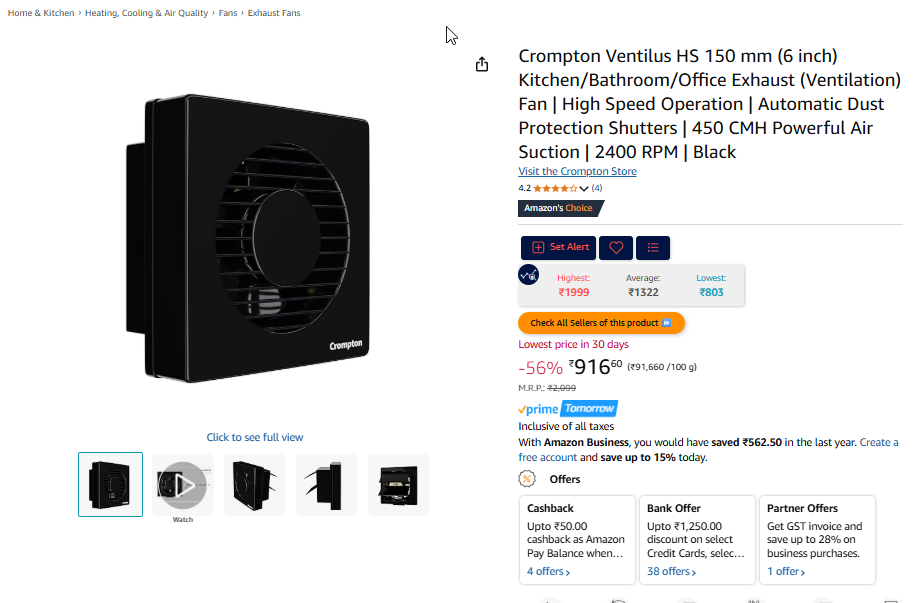Expand 1 offer under Partner Offers
Screen dimensions: 920x603
[786, 571]
